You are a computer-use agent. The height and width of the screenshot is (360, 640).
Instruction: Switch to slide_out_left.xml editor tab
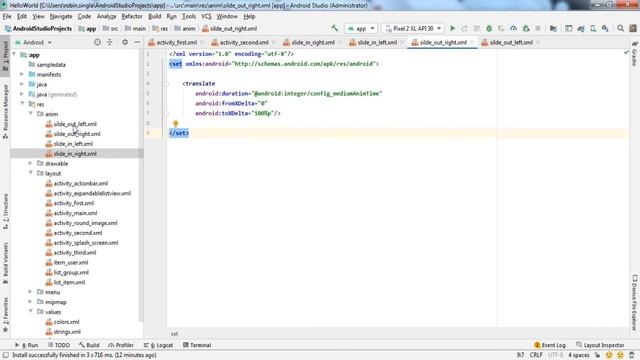click(510, 42)
